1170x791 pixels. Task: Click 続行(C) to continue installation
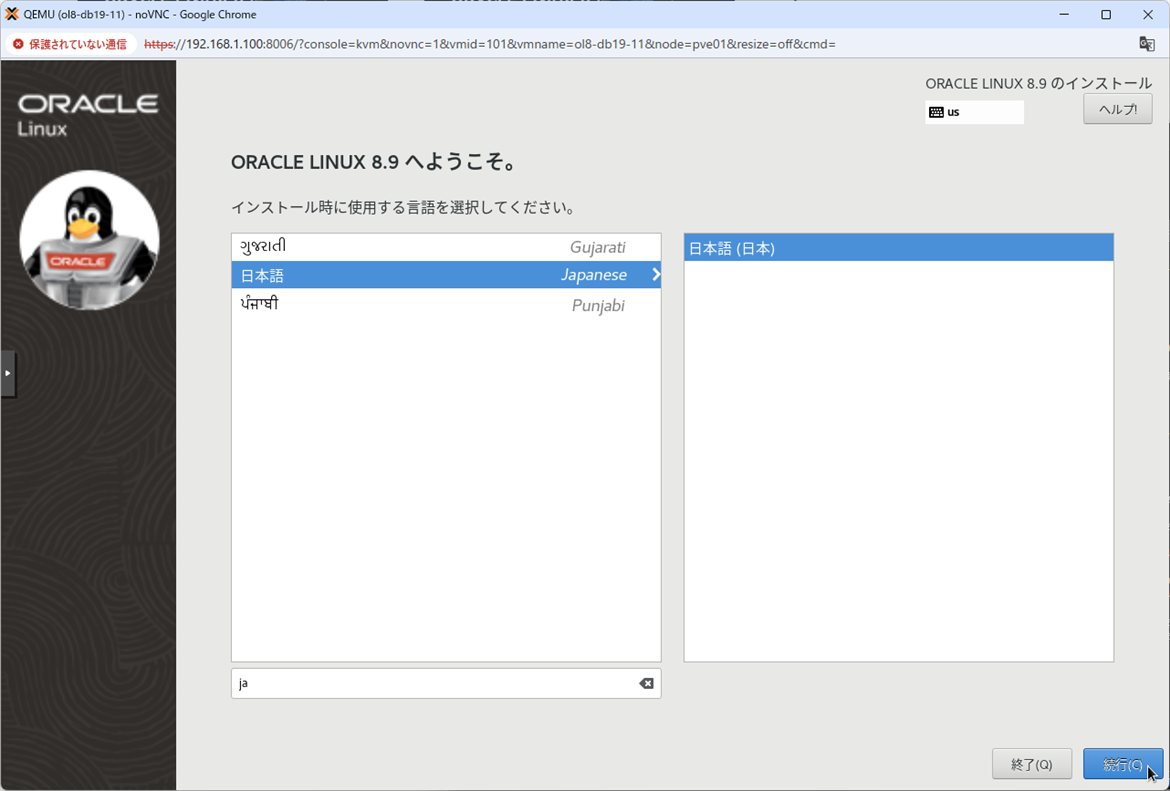coord(1123,764)
